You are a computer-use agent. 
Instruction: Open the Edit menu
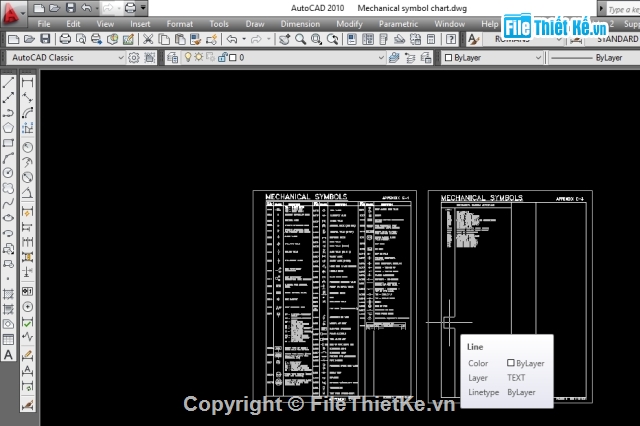(73, 24)
